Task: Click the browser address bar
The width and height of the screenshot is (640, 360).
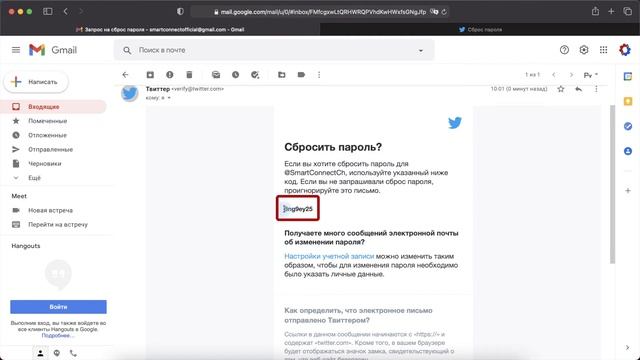Action: (x=320, y=12)
